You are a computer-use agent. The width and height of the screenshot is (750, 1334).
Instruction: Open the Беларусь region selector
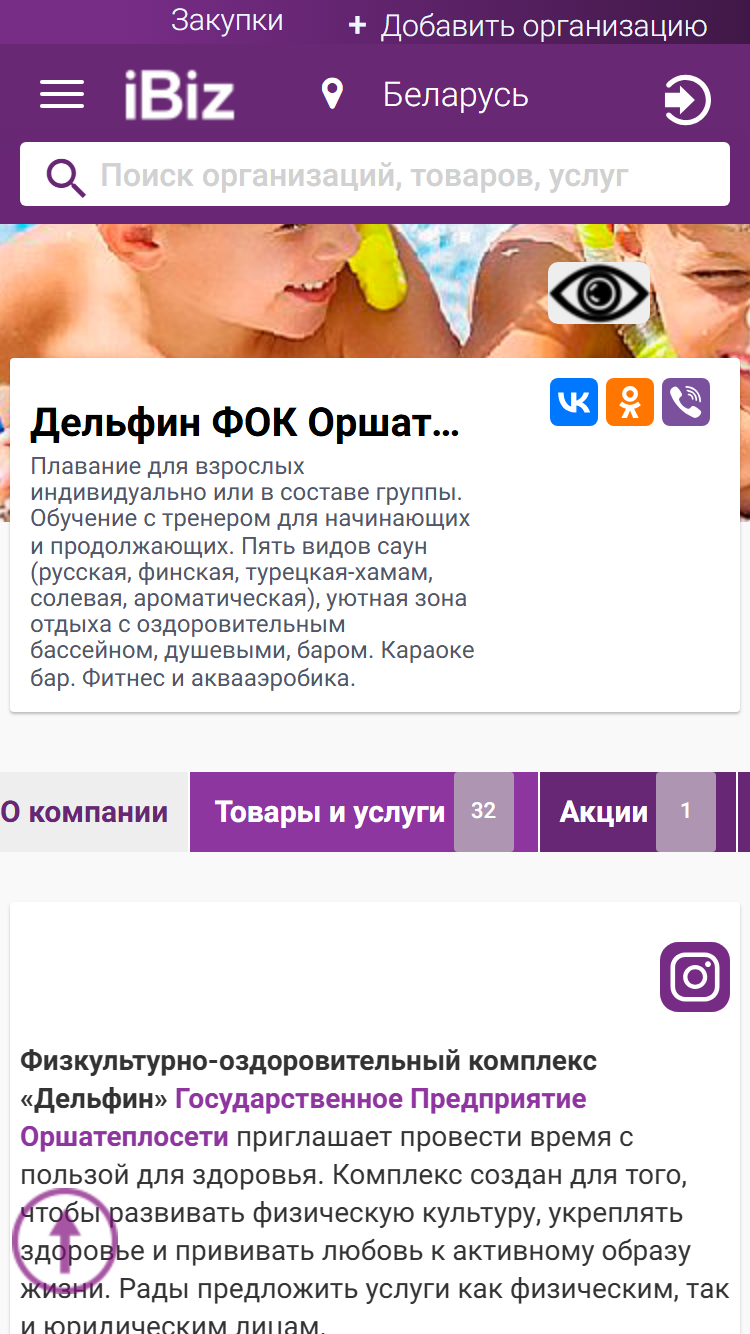pos(456,95)
